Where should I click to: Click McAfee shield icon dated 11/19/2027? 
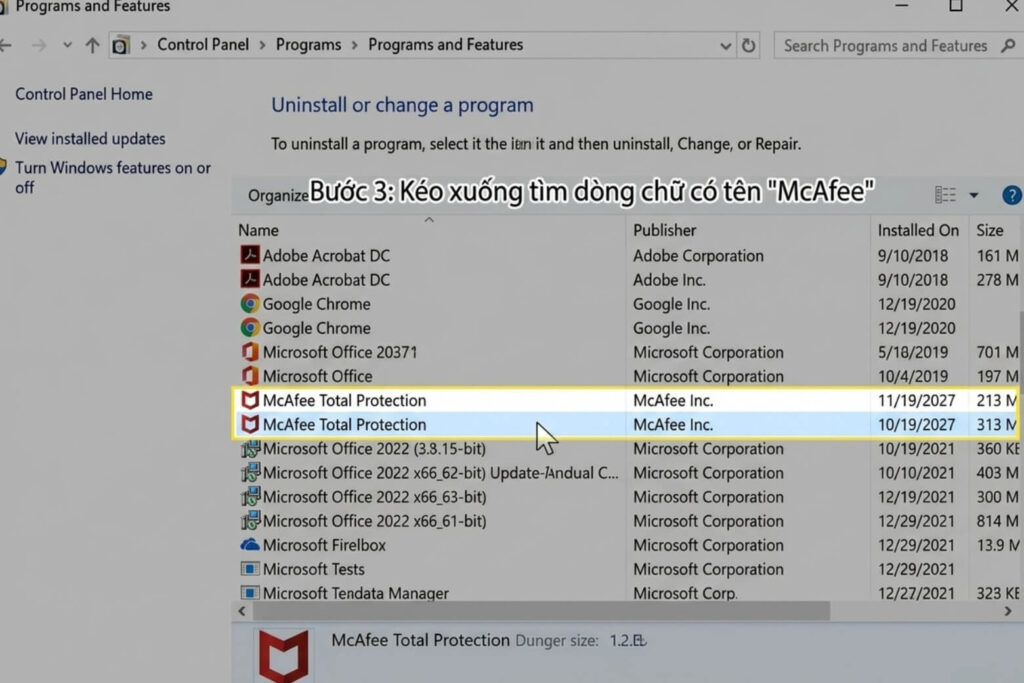[249, 400]
